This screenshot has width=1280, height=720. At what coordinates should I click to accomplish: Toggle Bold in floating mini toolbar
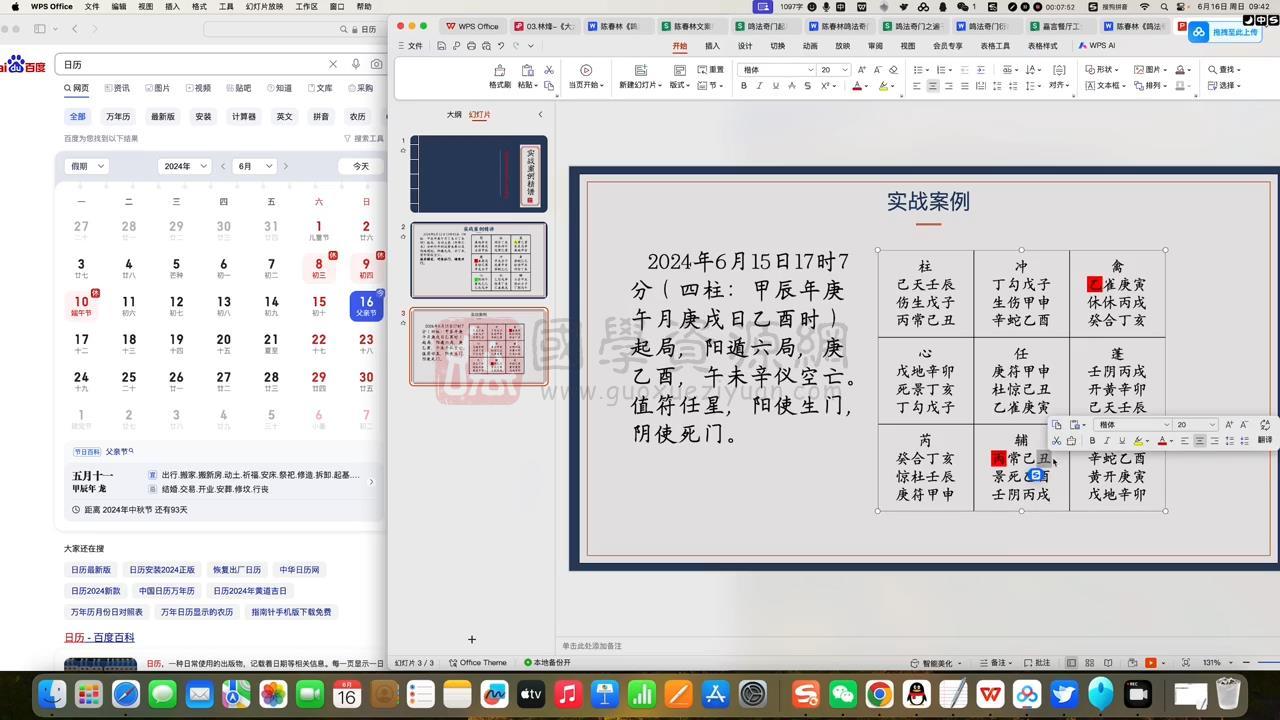pyautogui.click(x=1092, y=440)
